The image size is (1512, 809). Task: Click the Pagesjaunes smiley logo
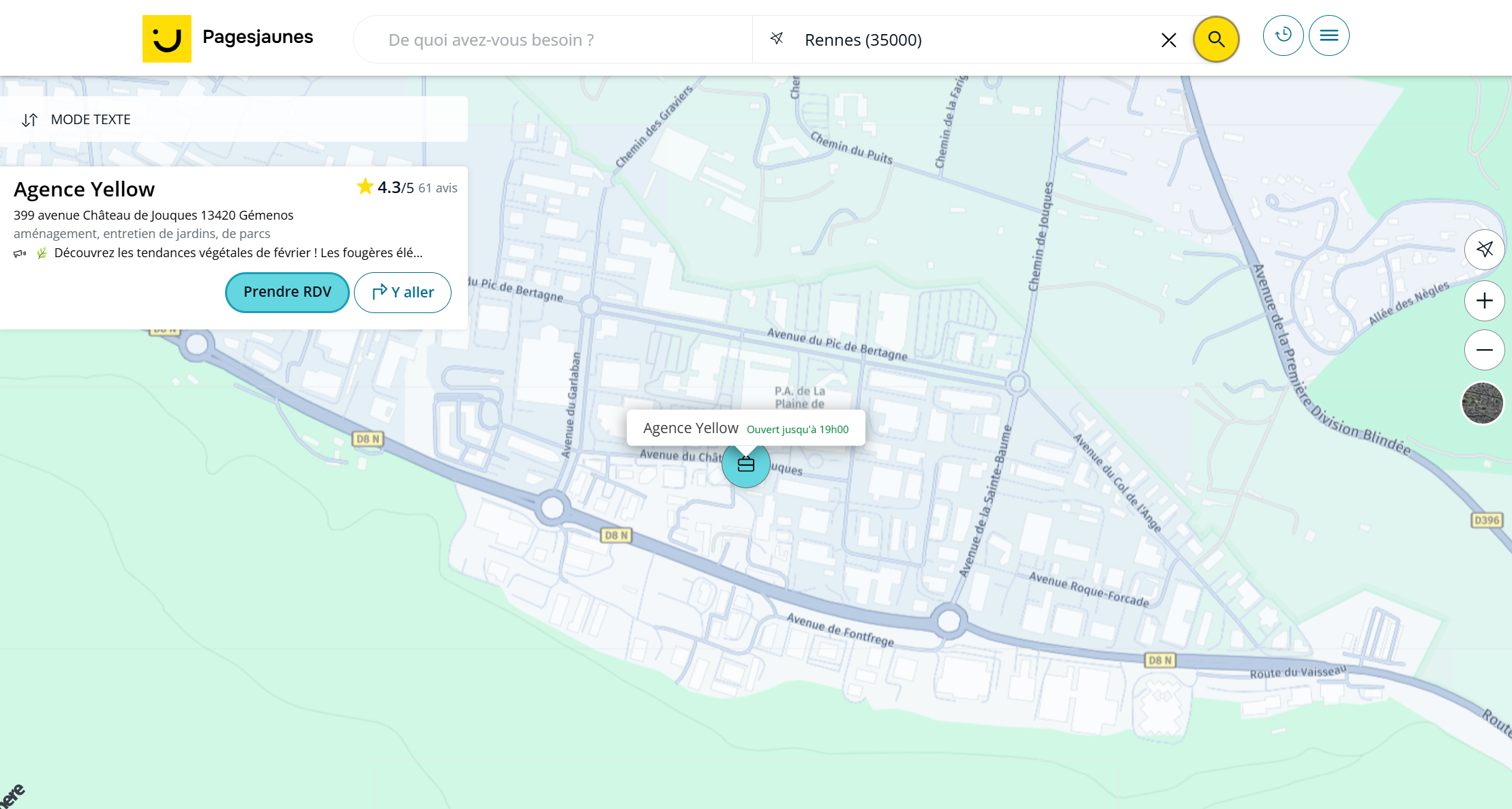coord(166,39)
